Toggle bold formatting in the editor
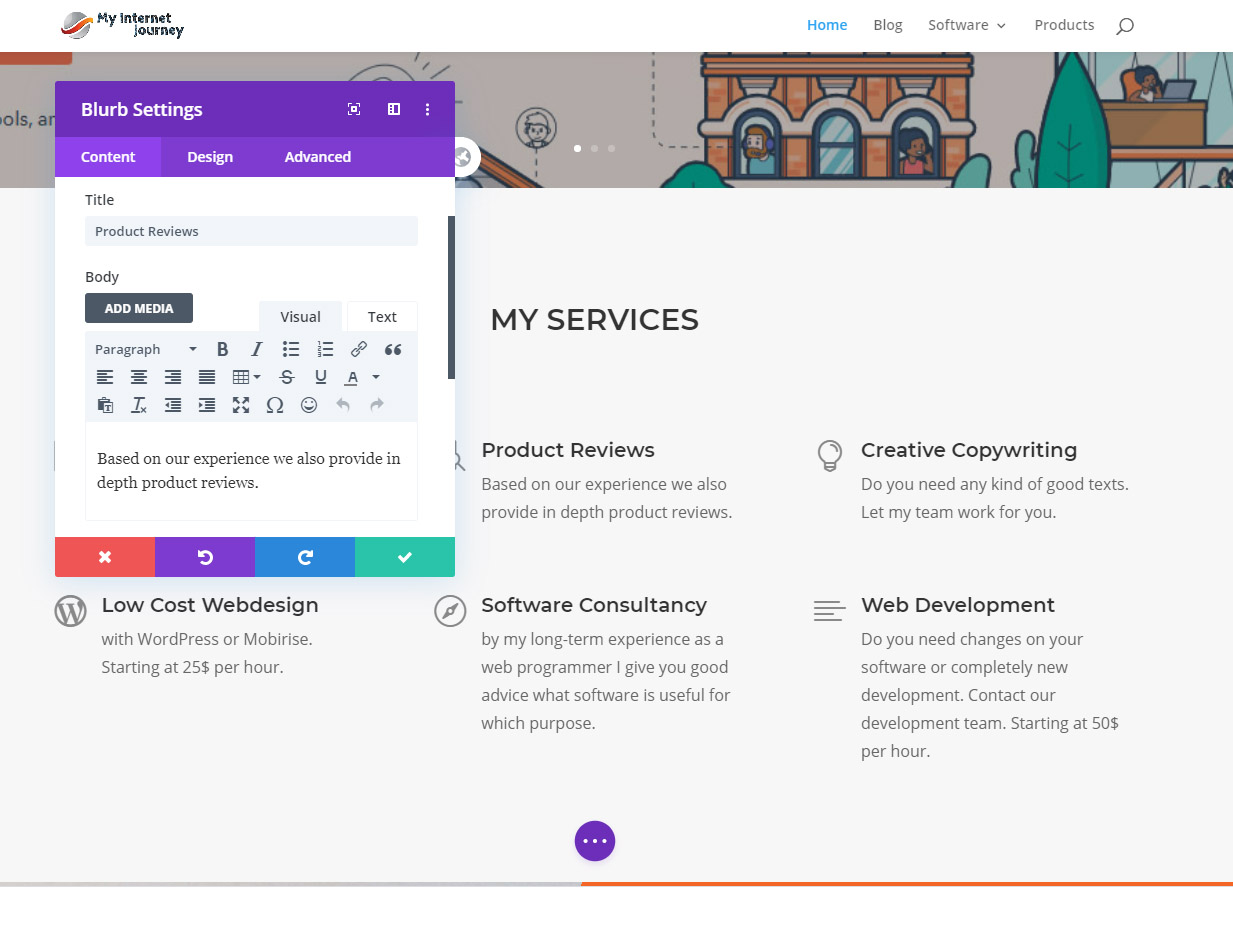 pos(223,349)
